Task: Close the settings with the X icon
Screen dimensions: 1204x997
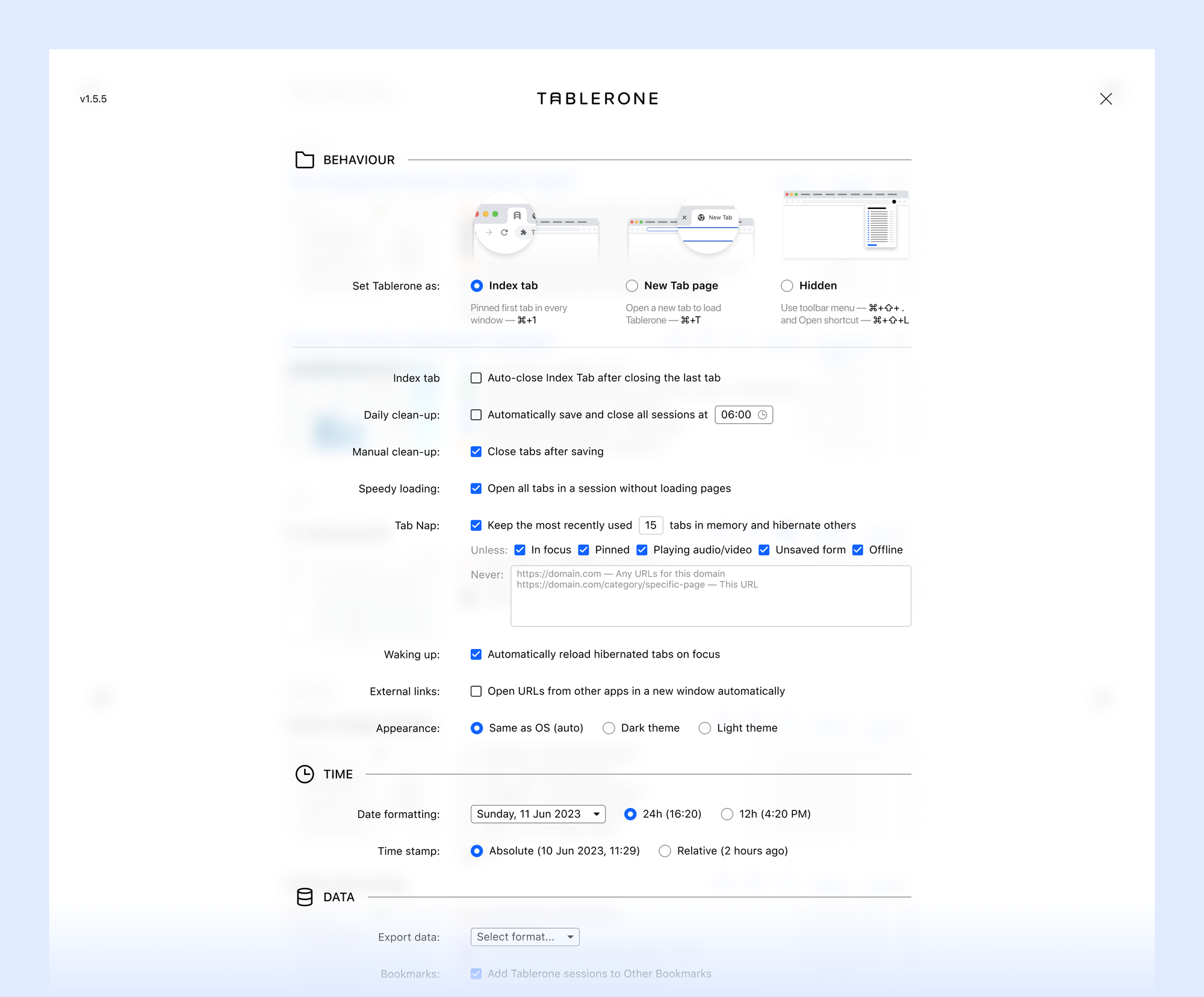Action: pos(1106,99)
